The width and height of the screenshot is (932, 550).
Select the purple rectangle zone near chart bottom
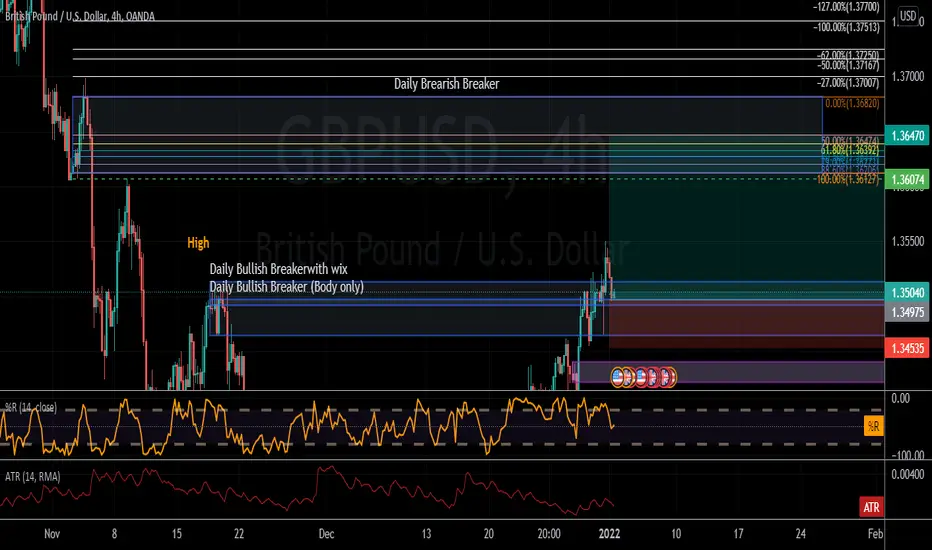(x=728, y=372)
